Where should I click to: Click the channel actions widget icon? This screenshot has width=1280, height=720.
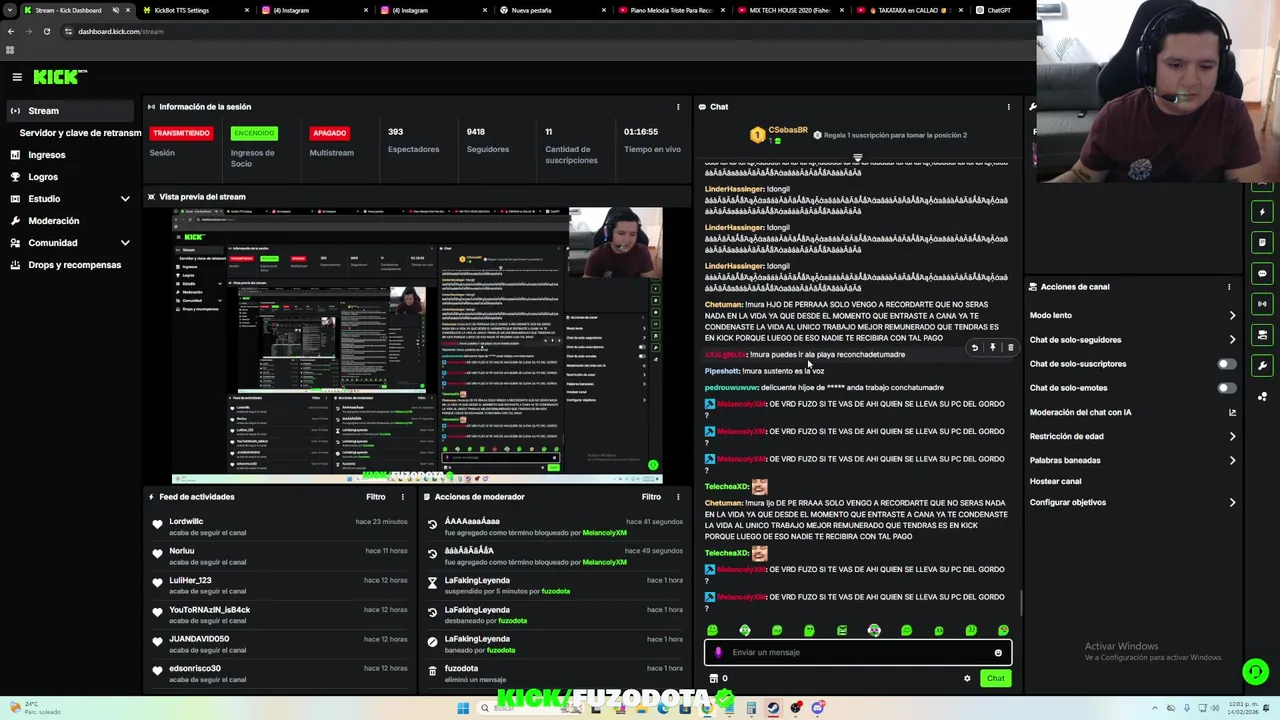point(1262,335)
